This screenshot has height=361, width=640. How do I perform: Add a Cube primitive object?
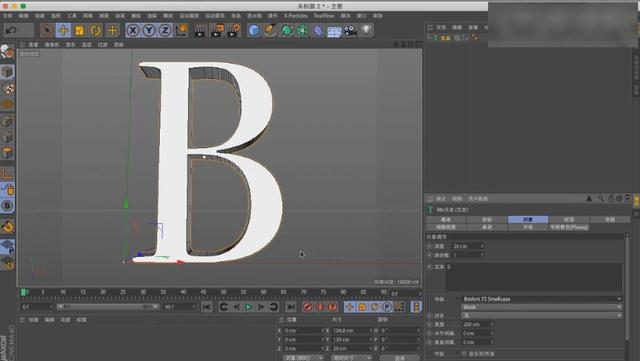(x=254, y=30)
